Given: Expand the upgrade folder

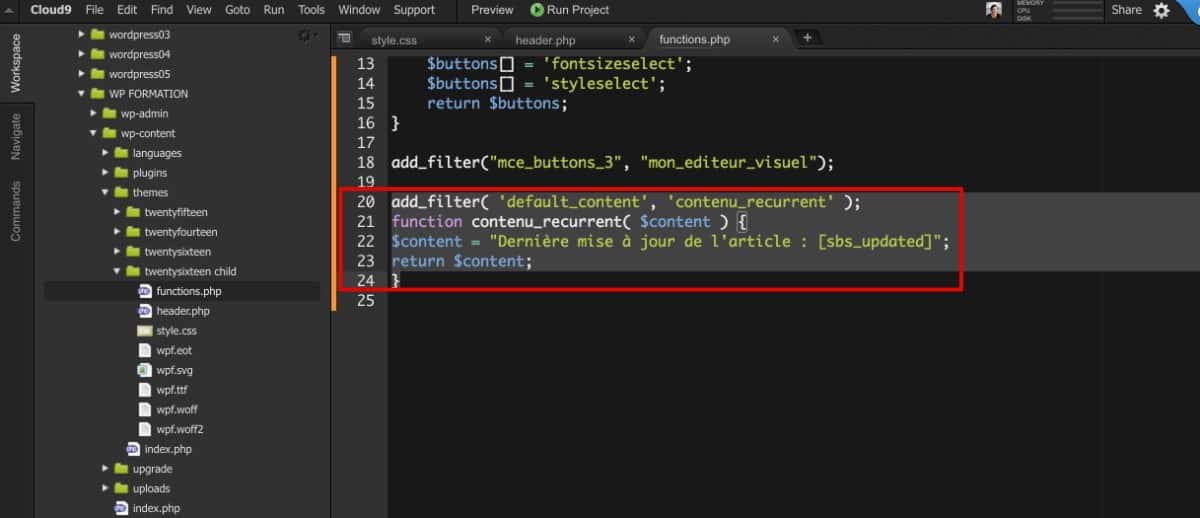Looking at the screenshot, I should click(106, 469).
